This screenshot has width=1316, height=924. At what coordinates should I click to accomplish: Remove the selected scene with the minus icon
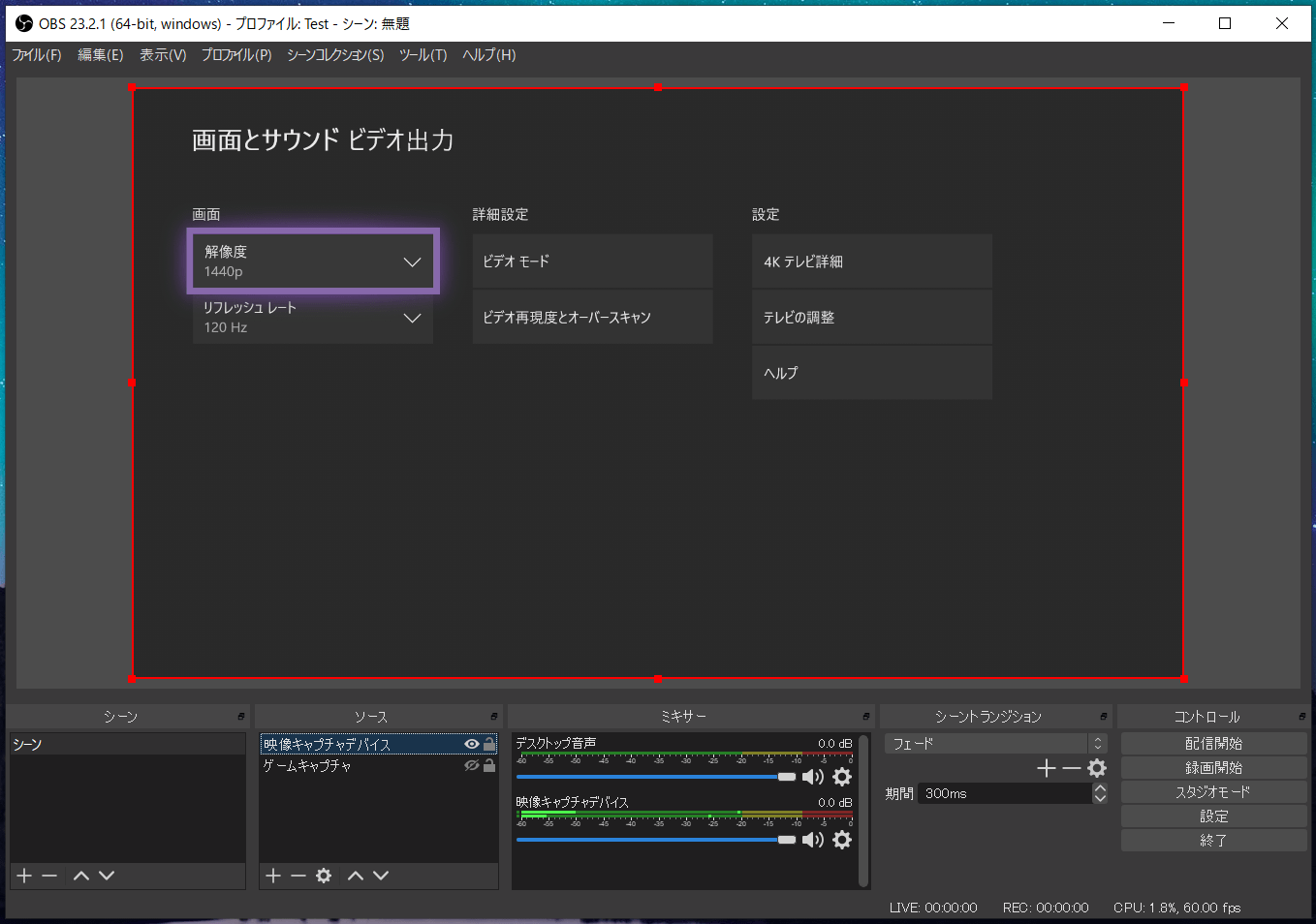(49, 876)
